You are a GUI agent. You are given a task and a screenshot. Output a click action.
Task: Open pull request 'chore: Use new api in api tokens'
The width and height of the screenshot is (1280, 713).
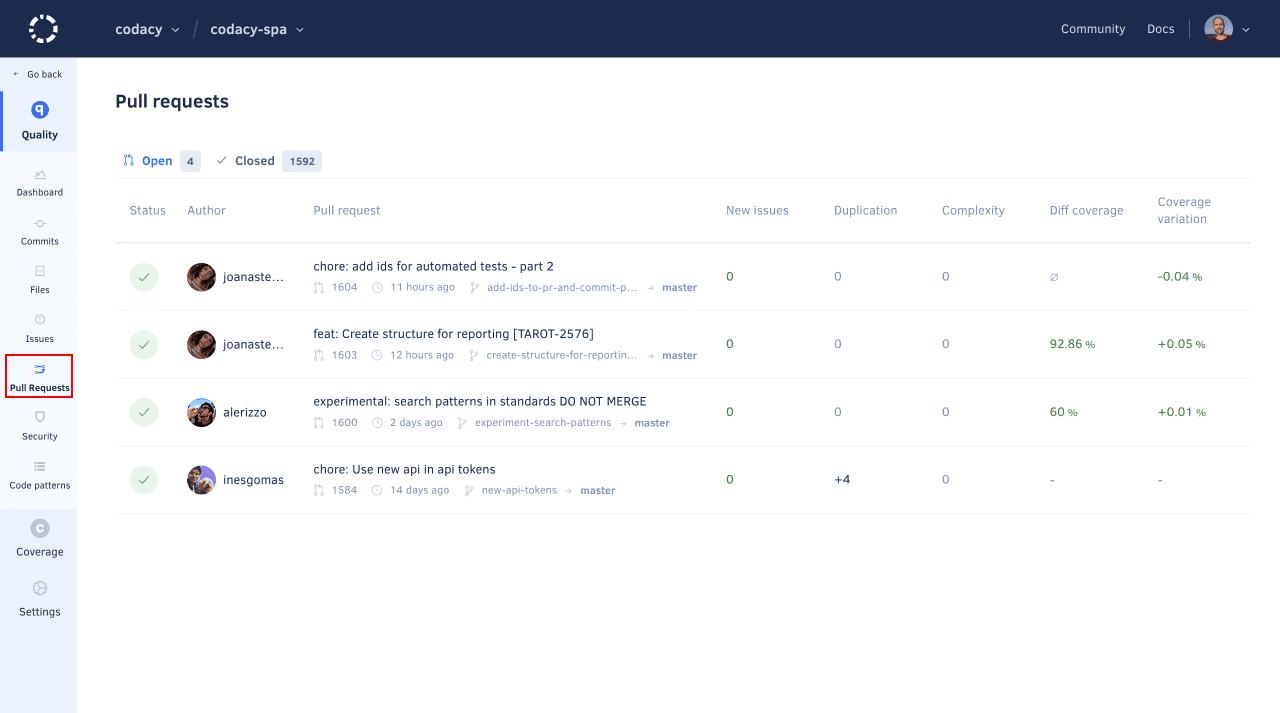(405, 468)
